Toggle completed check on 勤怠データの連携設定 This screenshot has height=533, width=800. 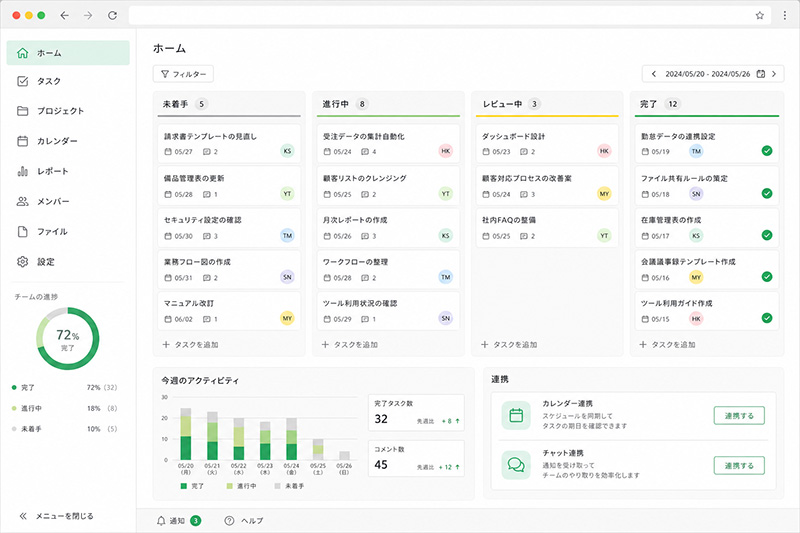767,151
